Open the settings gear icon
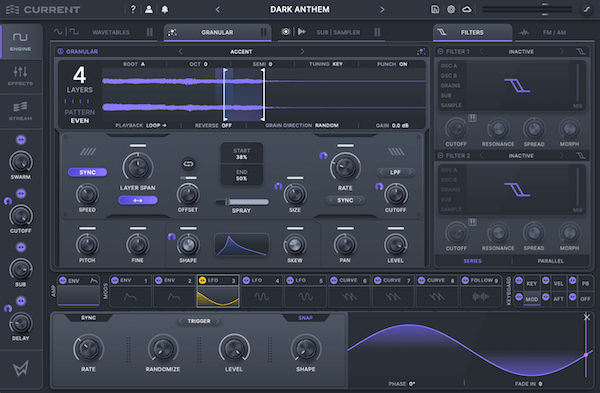The width and height of the screenshot is (600, 393). [x=451, y=9]
